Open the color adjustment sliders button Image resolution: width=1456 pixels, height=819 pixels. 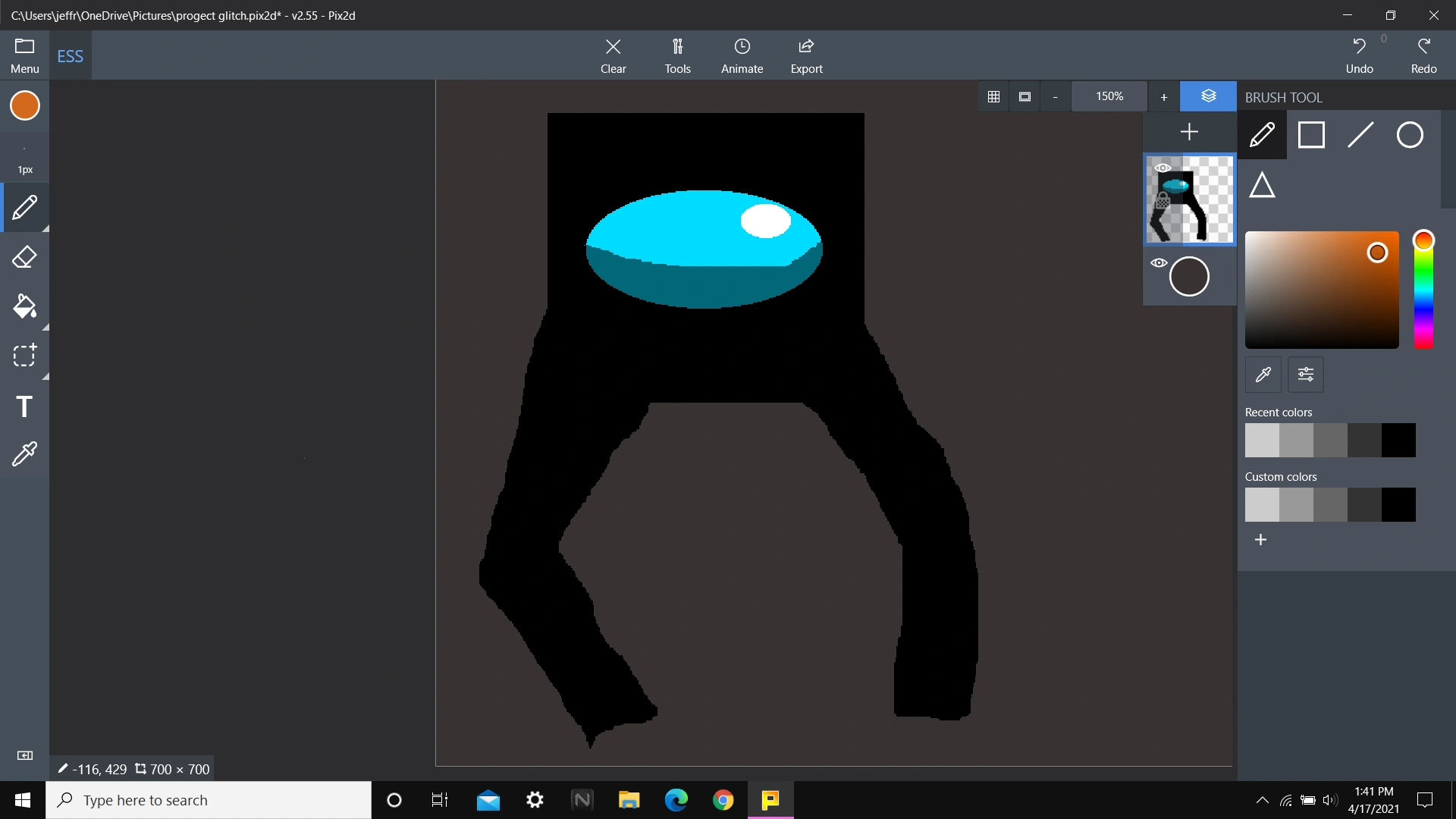click(x=1305, y=375)
